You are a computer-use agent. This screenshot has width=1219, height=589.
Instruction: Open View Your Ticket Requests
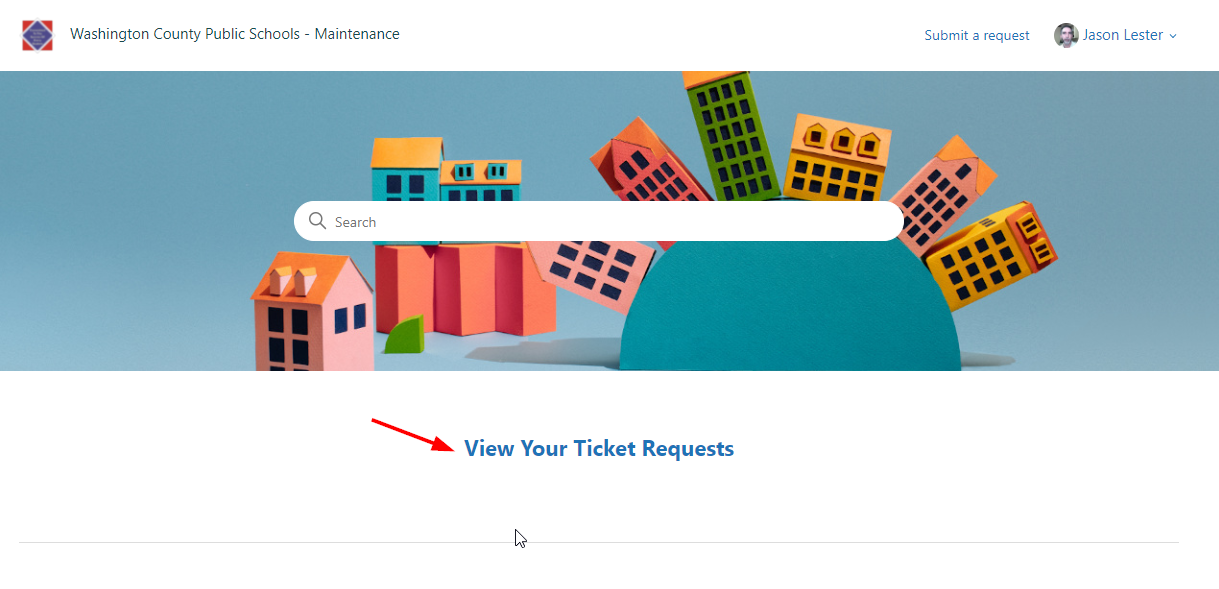click(x=599, y=449)
